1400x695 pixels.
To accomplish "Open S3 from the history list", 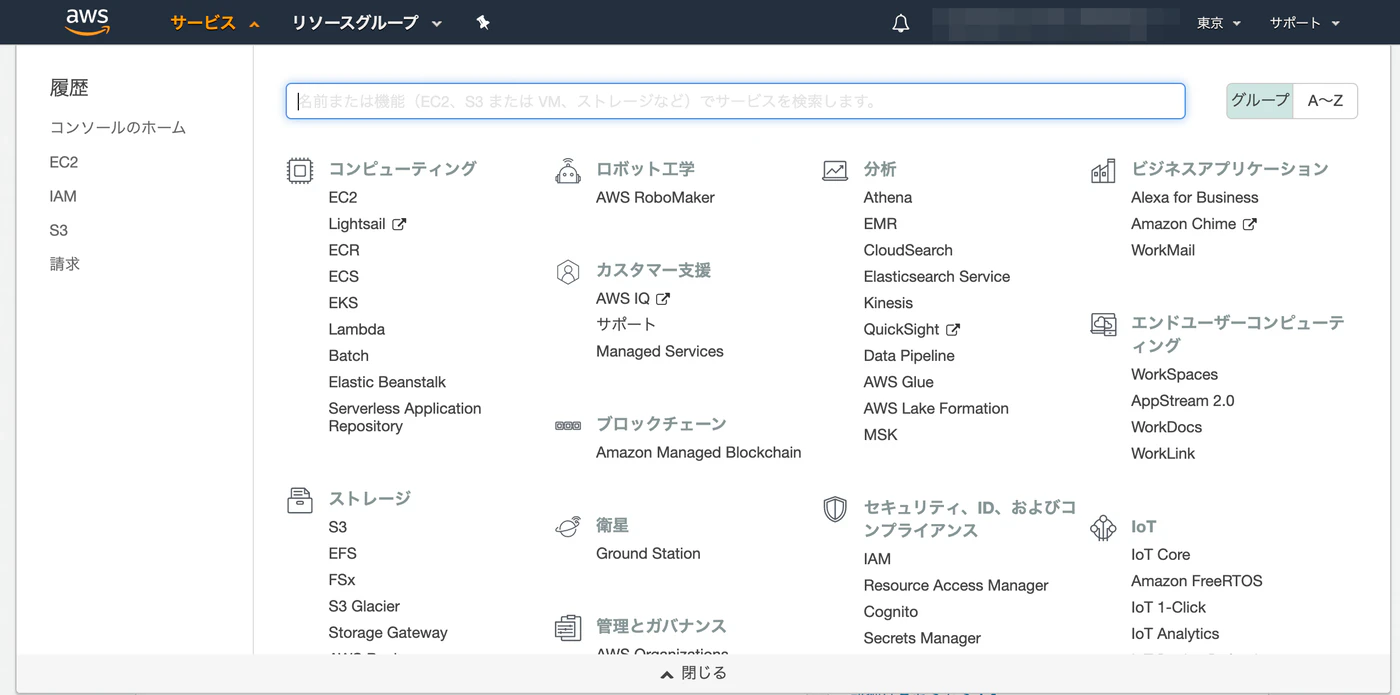I will point(59,230).
